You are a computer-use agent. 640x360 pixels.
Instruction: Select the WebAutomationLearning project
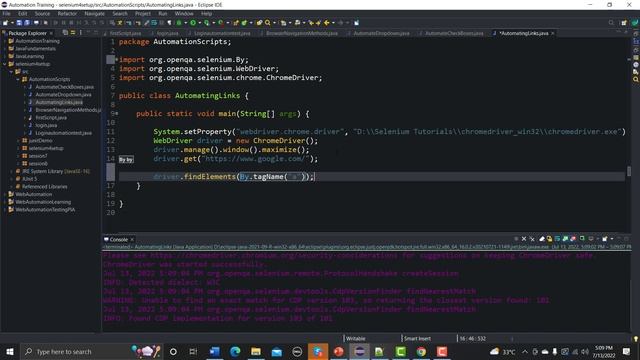pos(43,202)
